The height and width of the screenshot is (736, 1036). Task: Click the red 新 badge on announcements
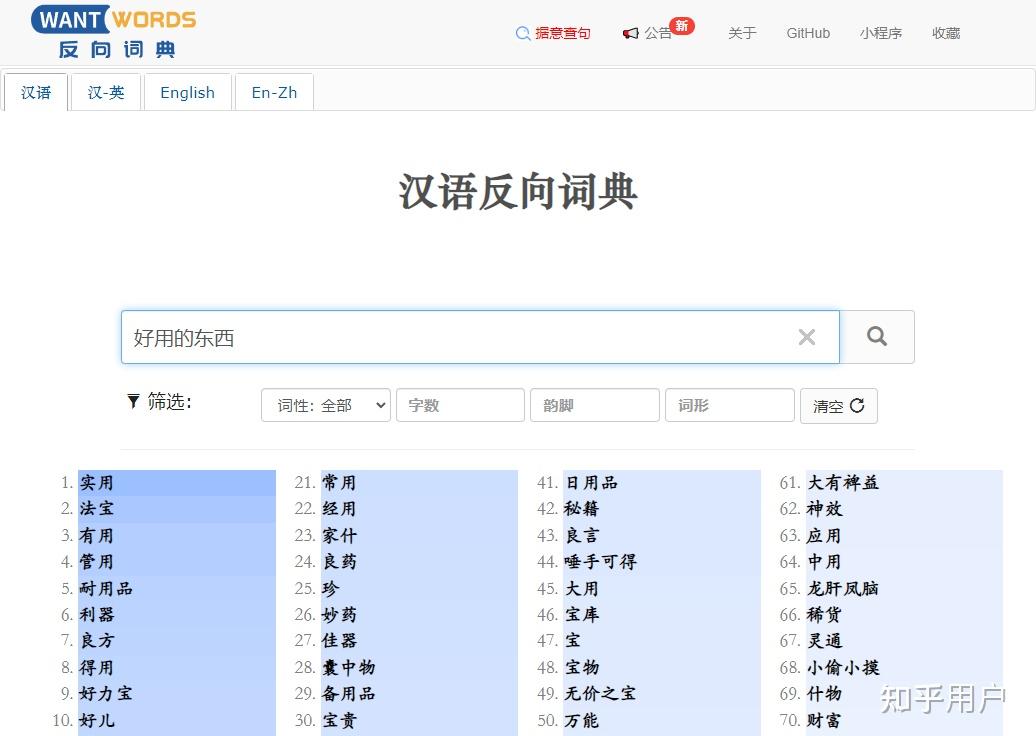[x=681, y=26]
